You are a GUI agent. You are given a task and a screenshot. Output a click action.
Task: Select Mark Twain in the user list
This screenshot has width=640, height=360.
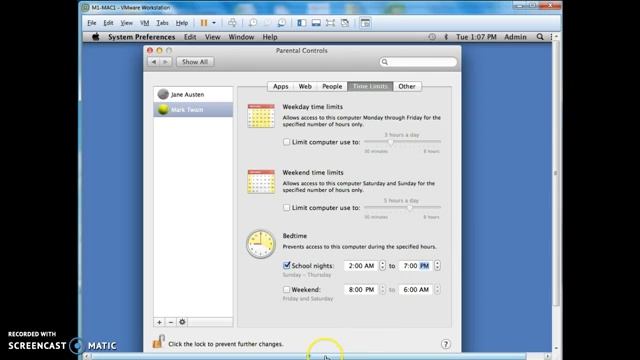(193, 109)
